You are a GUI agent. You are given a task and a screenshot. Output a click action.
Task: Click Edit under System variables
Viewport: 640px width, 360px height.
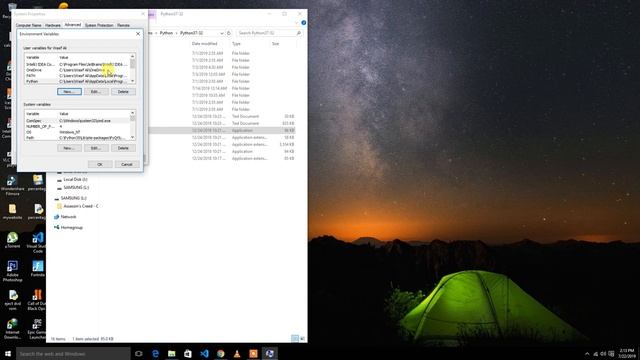[x=96, y=148]
